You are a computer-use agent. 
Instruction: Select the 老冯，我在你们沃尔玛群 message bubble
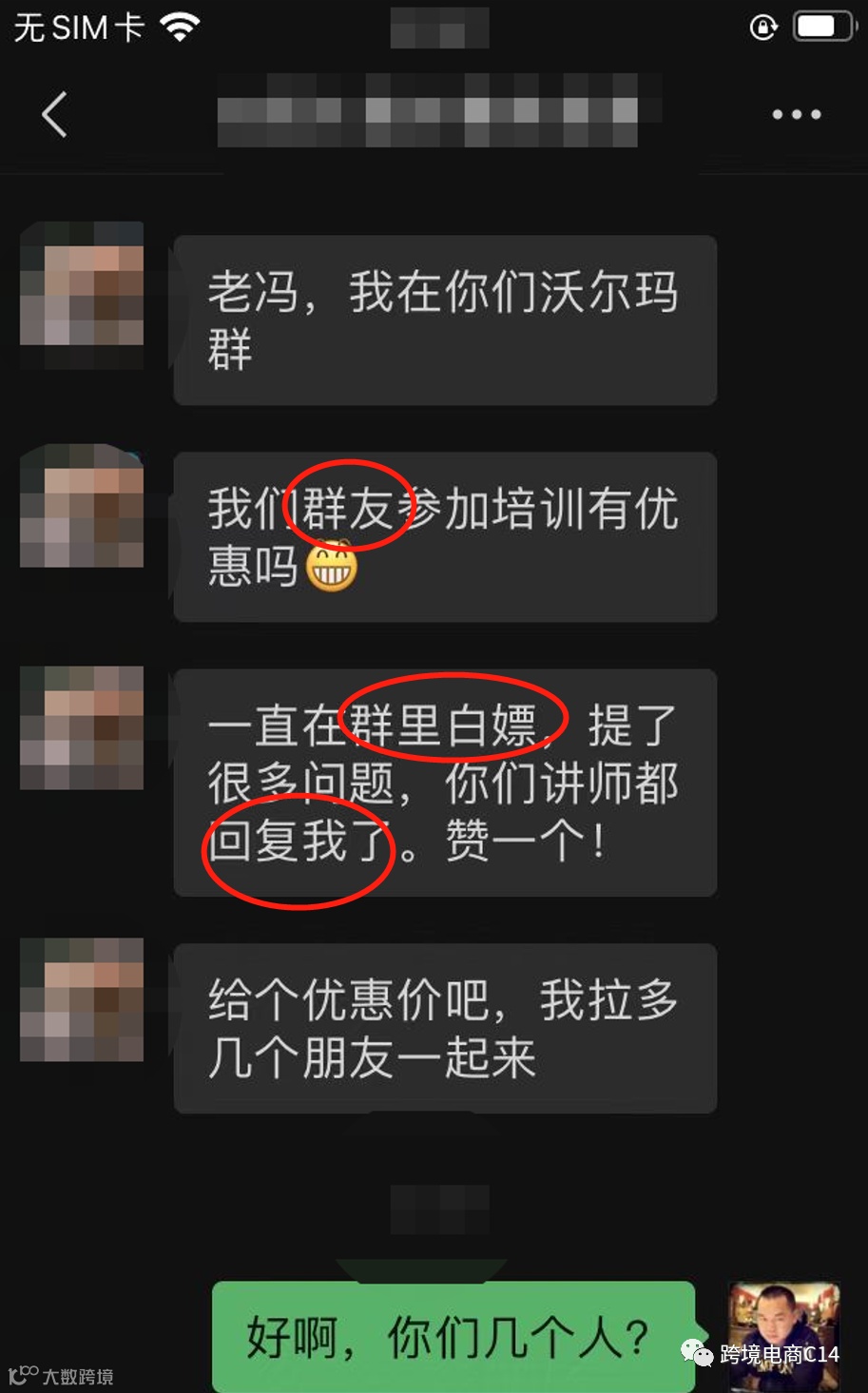pos(445,320)
